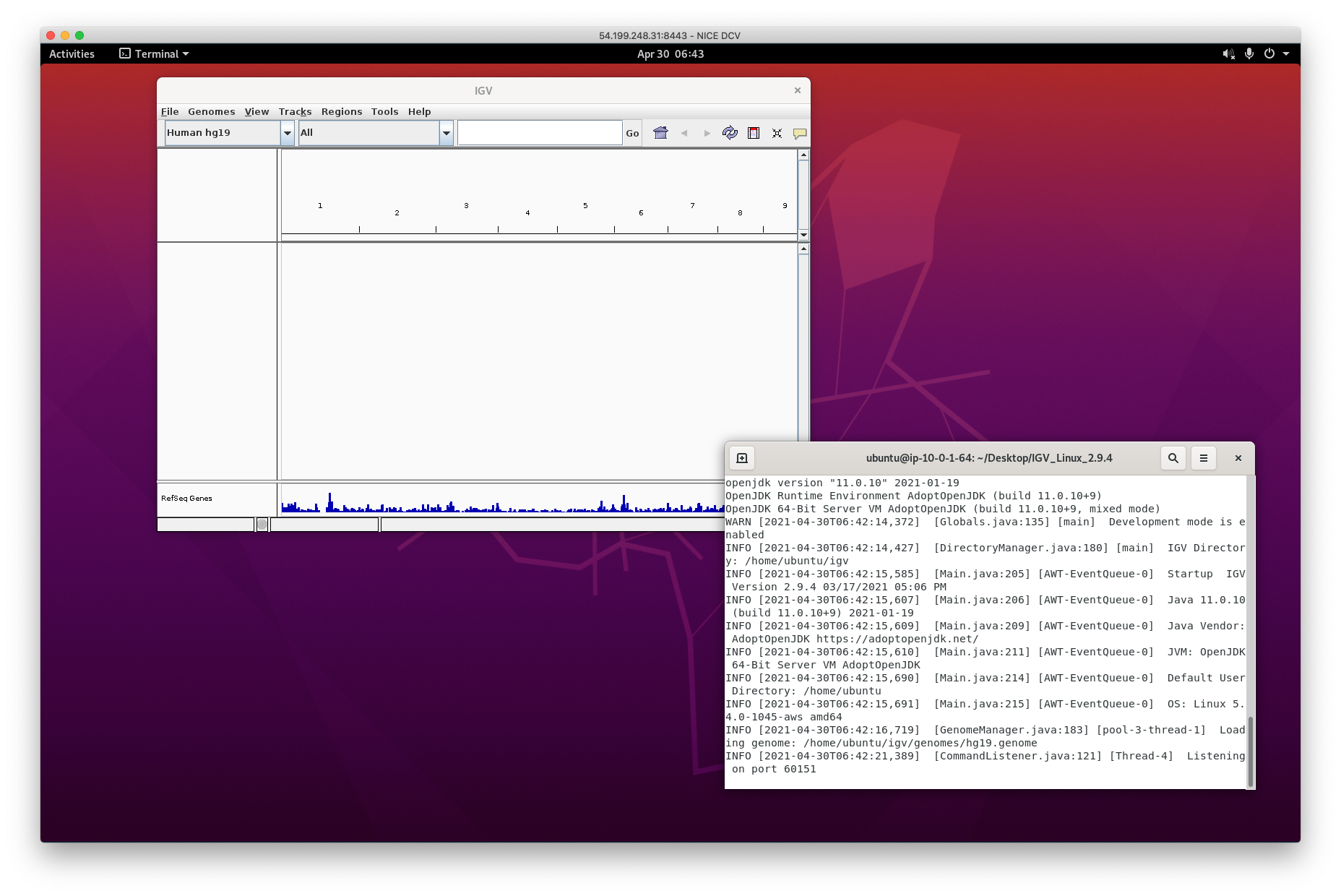Viewport: 1341px width, 896px height.
Task: Click the locus search input field
Action: click(540, 132)
